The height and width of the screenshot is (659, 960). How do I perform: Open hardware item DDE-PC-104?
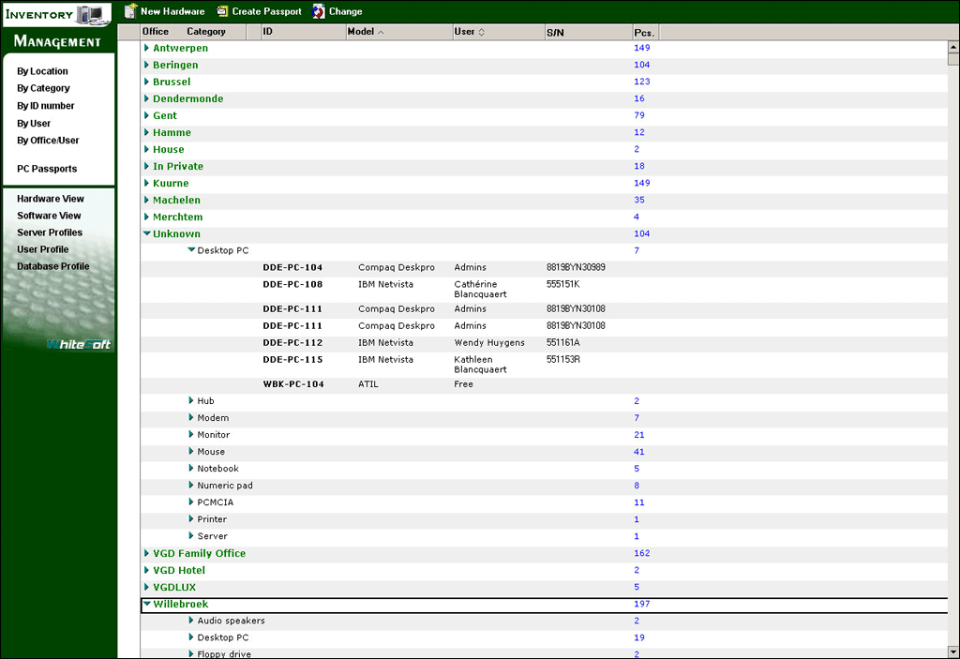coord(292,268)
